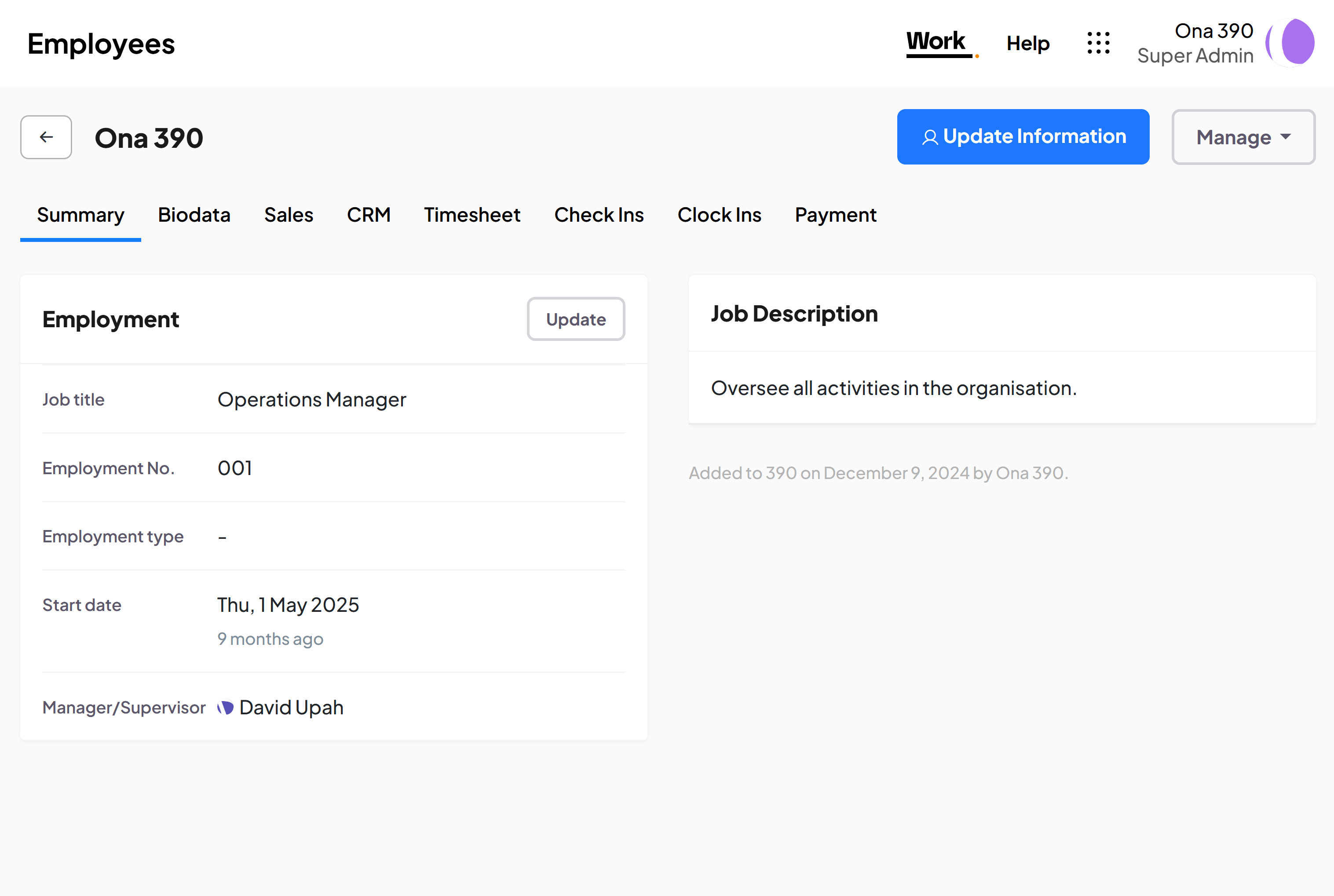
Task: Click the Work navigation link
Action: click(935, 42)
